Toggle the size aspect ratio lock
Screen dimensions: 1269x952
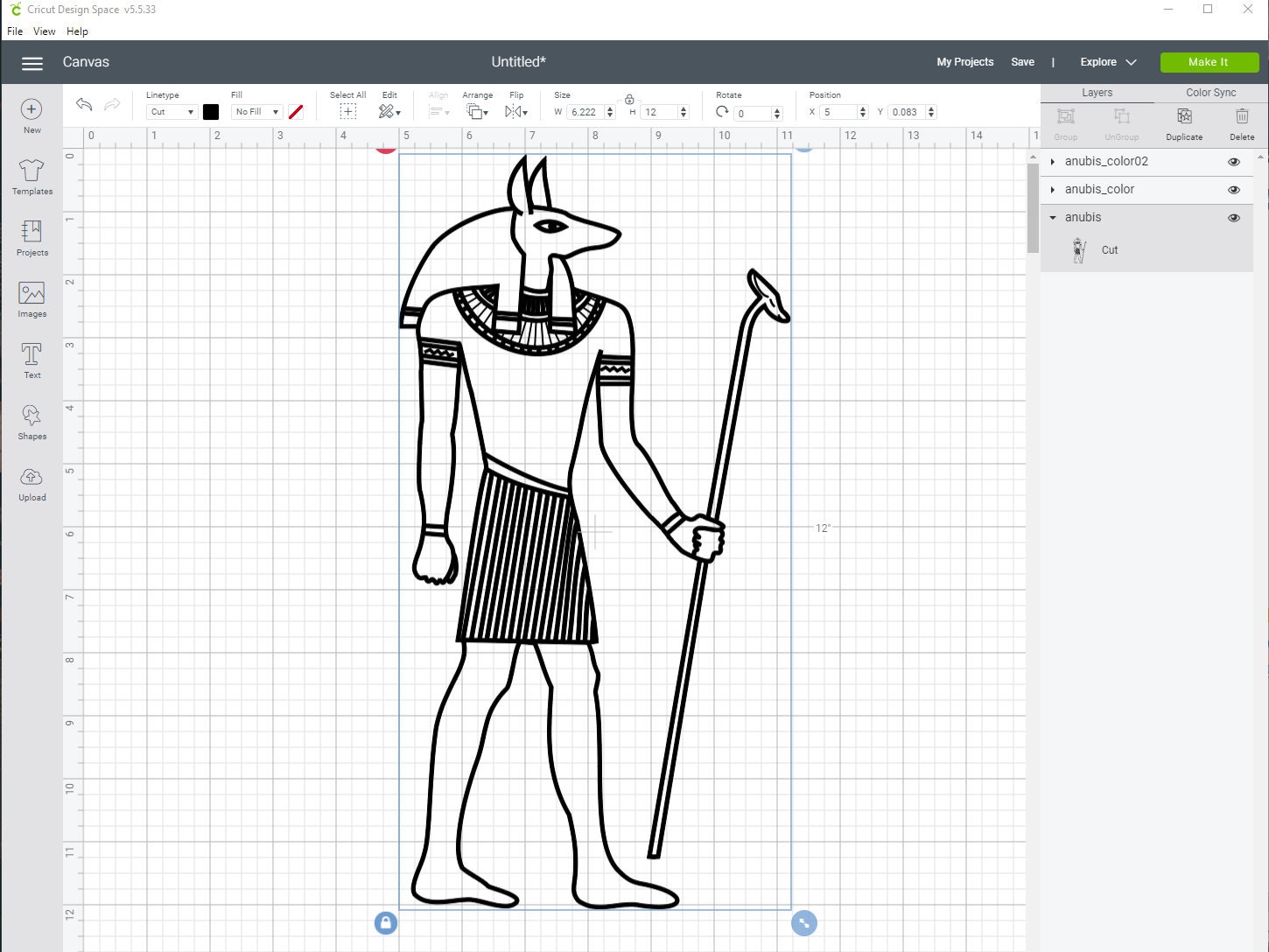point(629,100)
